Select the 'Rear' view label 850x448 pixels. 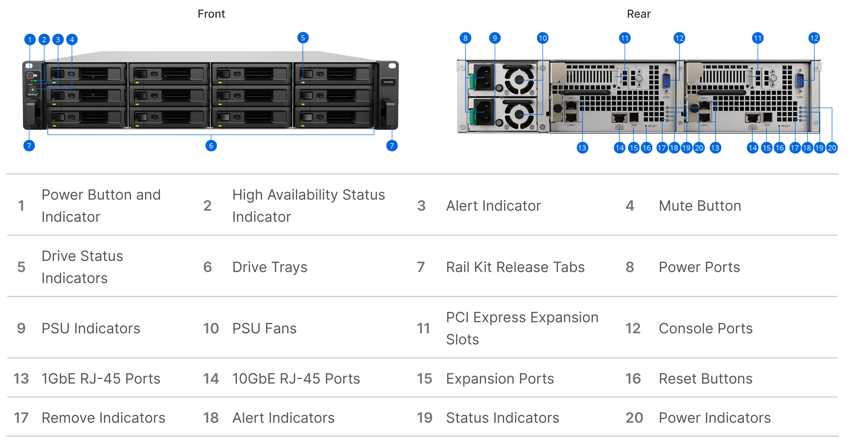click(639, 14)
